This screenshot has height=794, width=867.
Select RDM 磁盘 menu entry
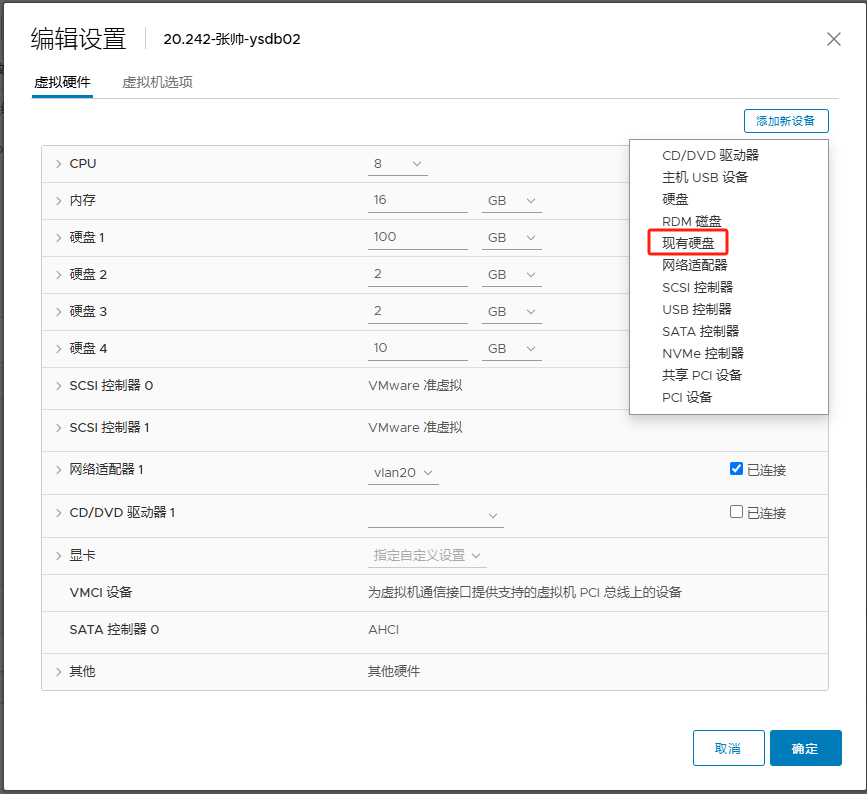[x=691, y=221]
